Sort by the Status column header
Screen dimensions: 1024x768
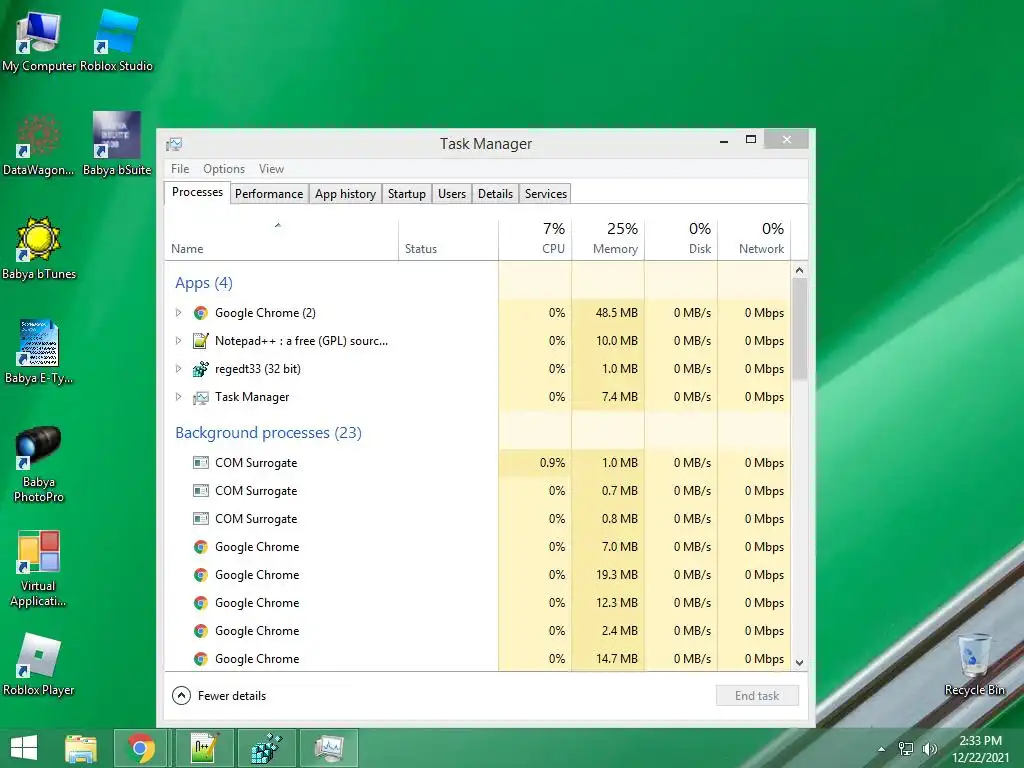(x=449, y=240)
